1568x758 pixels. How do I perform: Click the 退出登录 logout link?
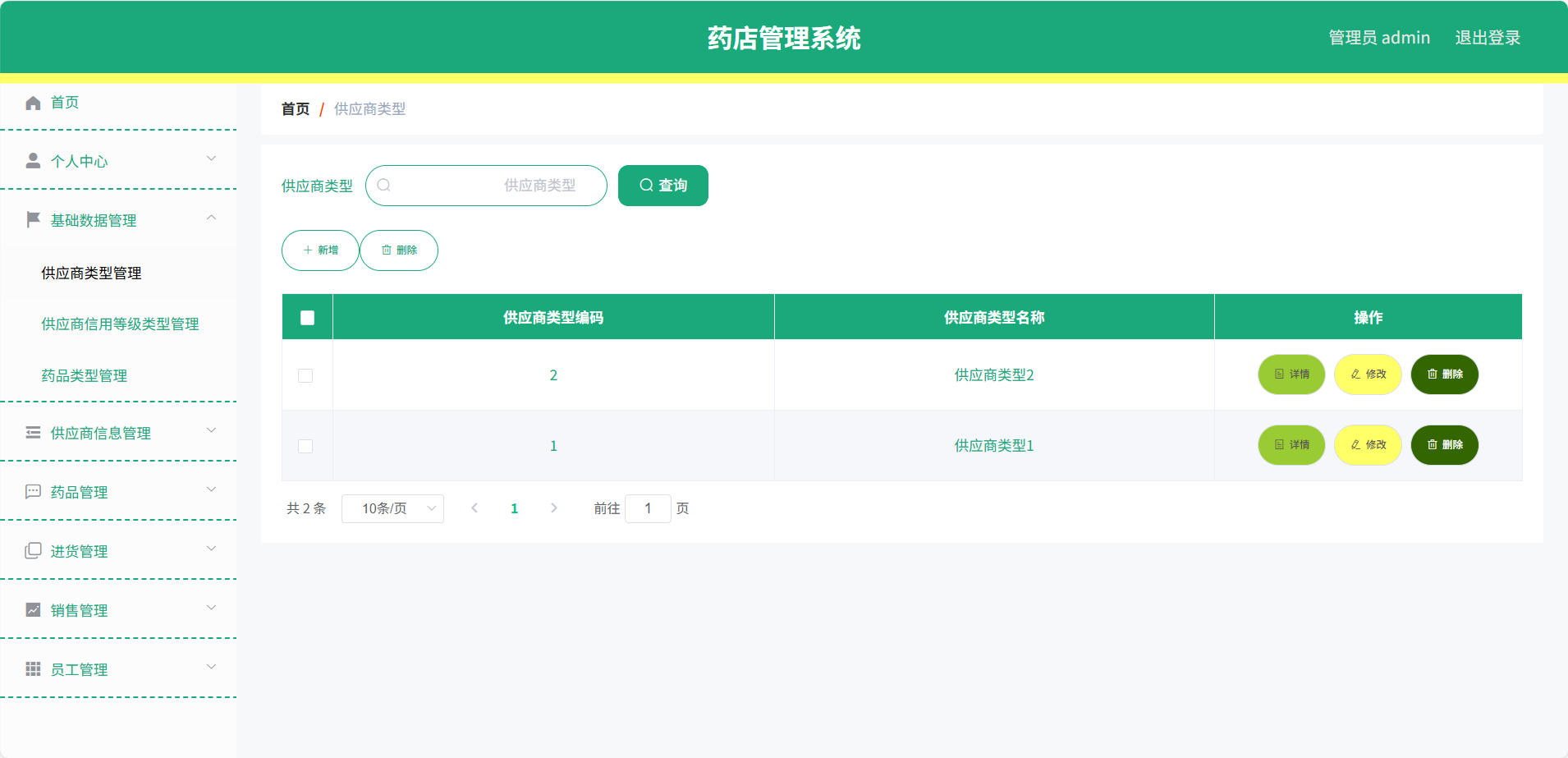pyautogui.click(x=1488, y=38)
